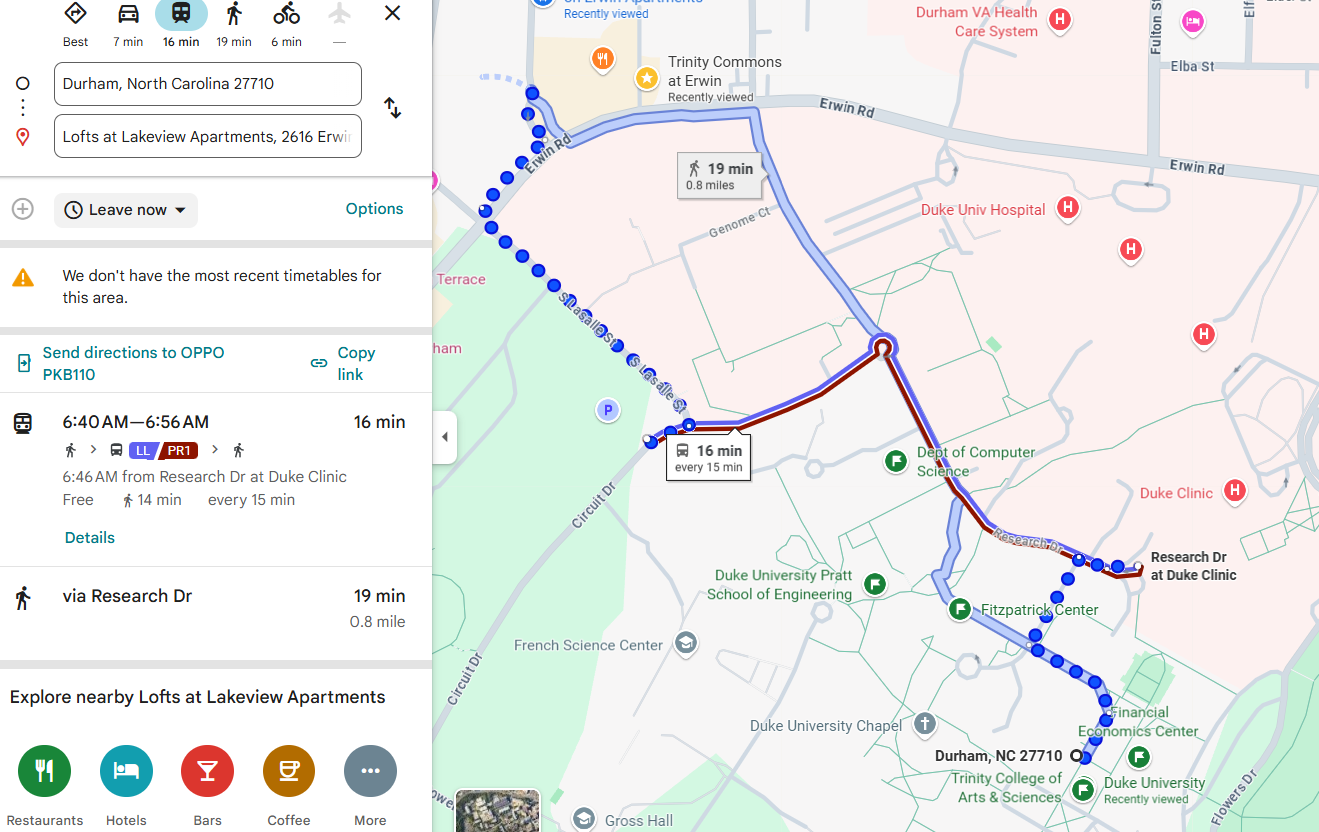
Task: Collapse the side panel with the arrow
Action: (445, 437)
